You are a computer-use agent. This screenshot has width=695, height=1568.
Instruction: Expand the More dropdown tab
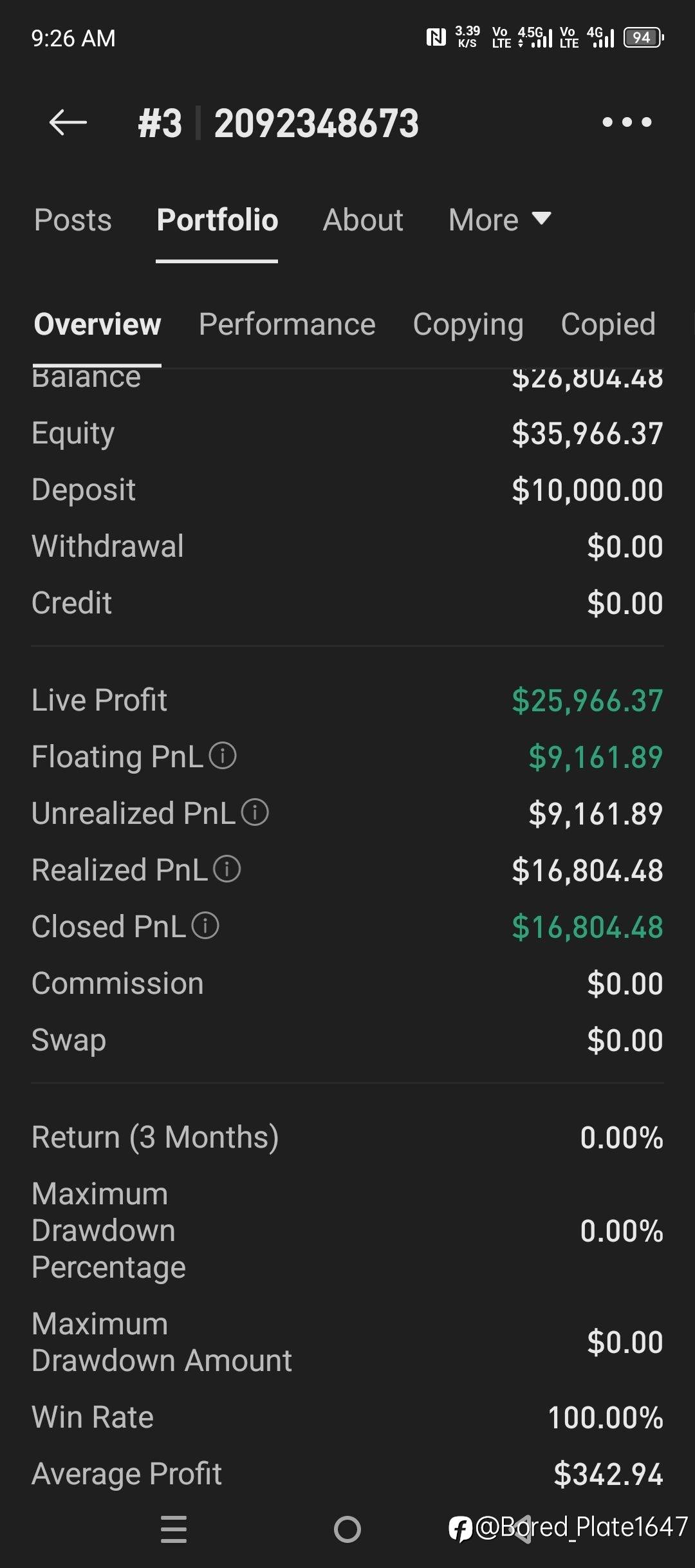coord(499,220)
